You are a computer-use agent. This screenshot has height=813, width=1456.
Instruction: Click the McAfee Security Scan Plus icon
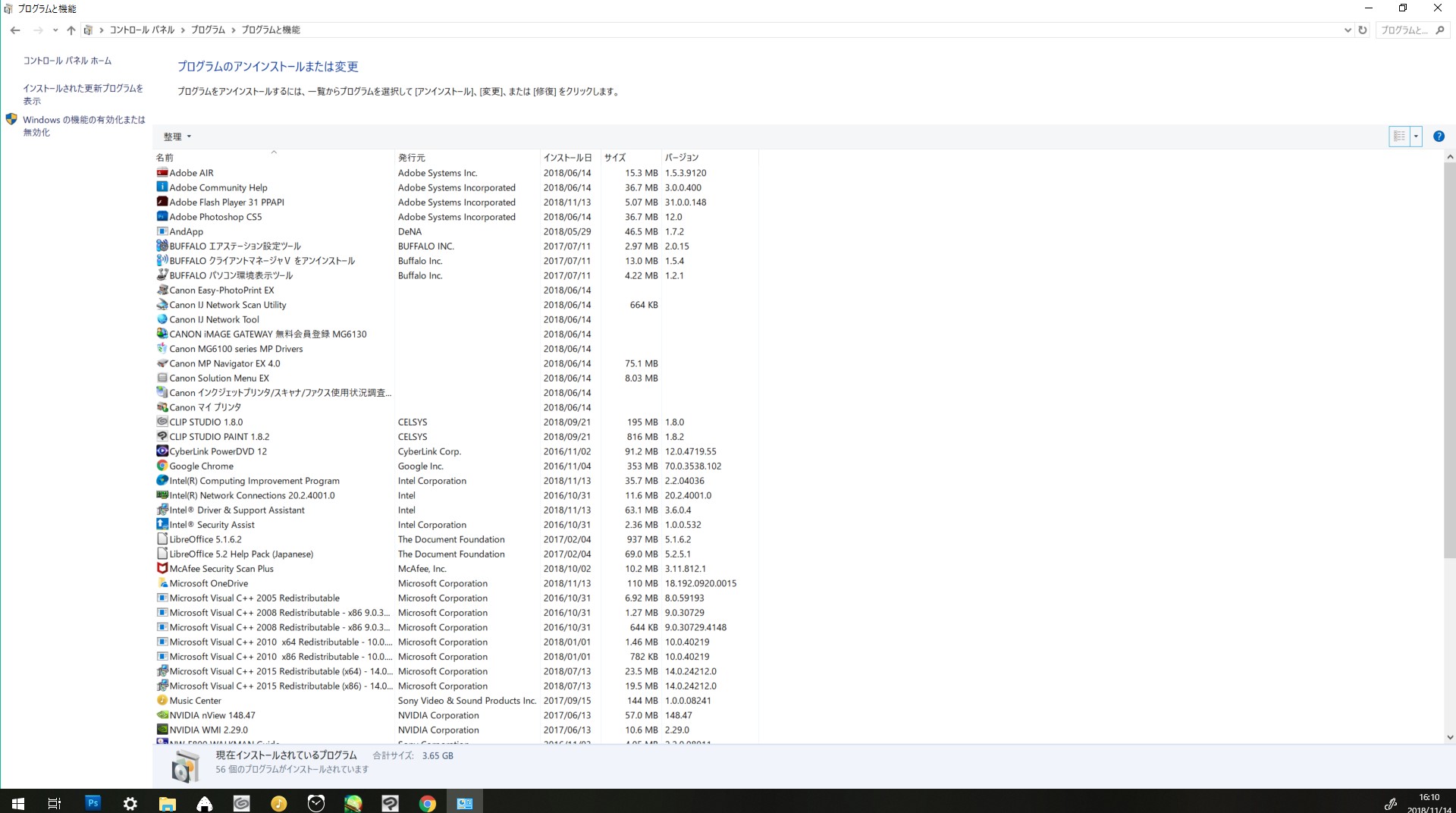pyautogui.click(x=162, y=569)
